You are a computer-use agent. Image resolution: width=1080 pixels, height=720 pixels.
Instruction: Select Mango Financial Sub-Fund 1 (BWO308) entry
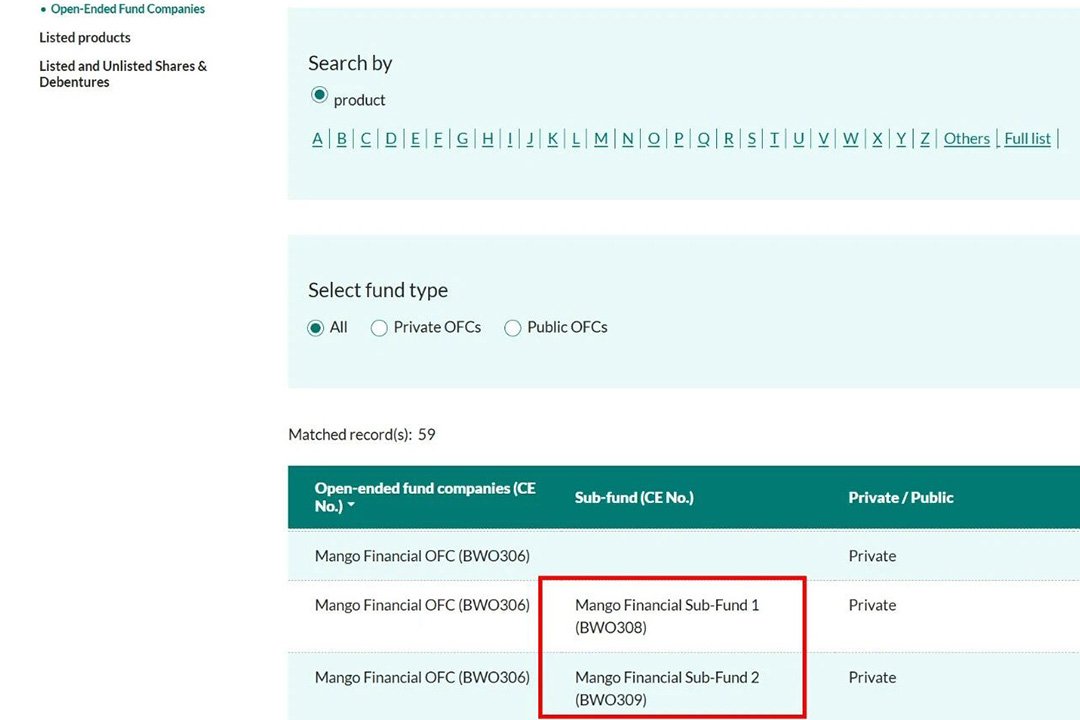[x=667, y=616]
